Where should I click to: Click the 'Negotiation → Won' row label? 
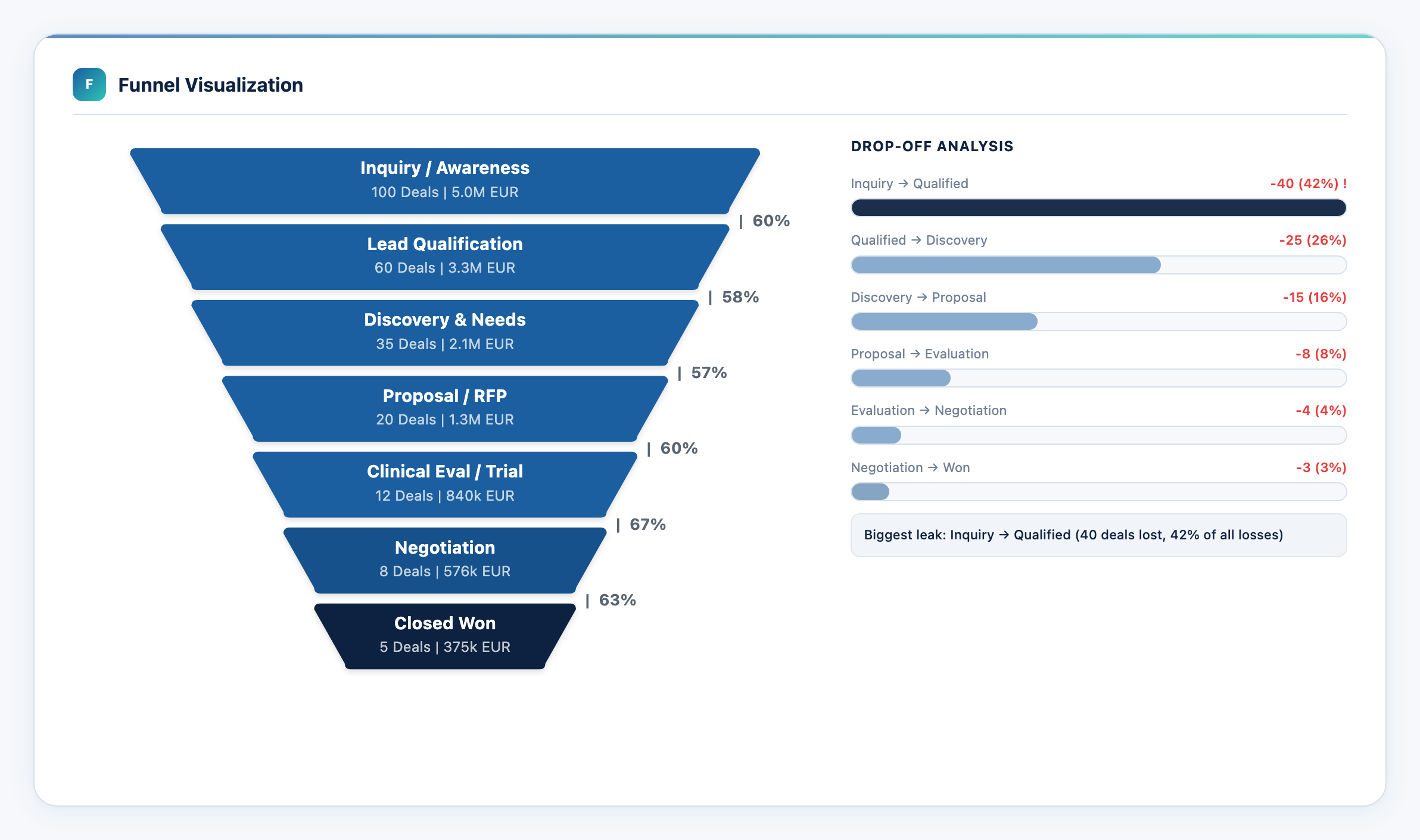pyautogui.click(x=910, y=467)
